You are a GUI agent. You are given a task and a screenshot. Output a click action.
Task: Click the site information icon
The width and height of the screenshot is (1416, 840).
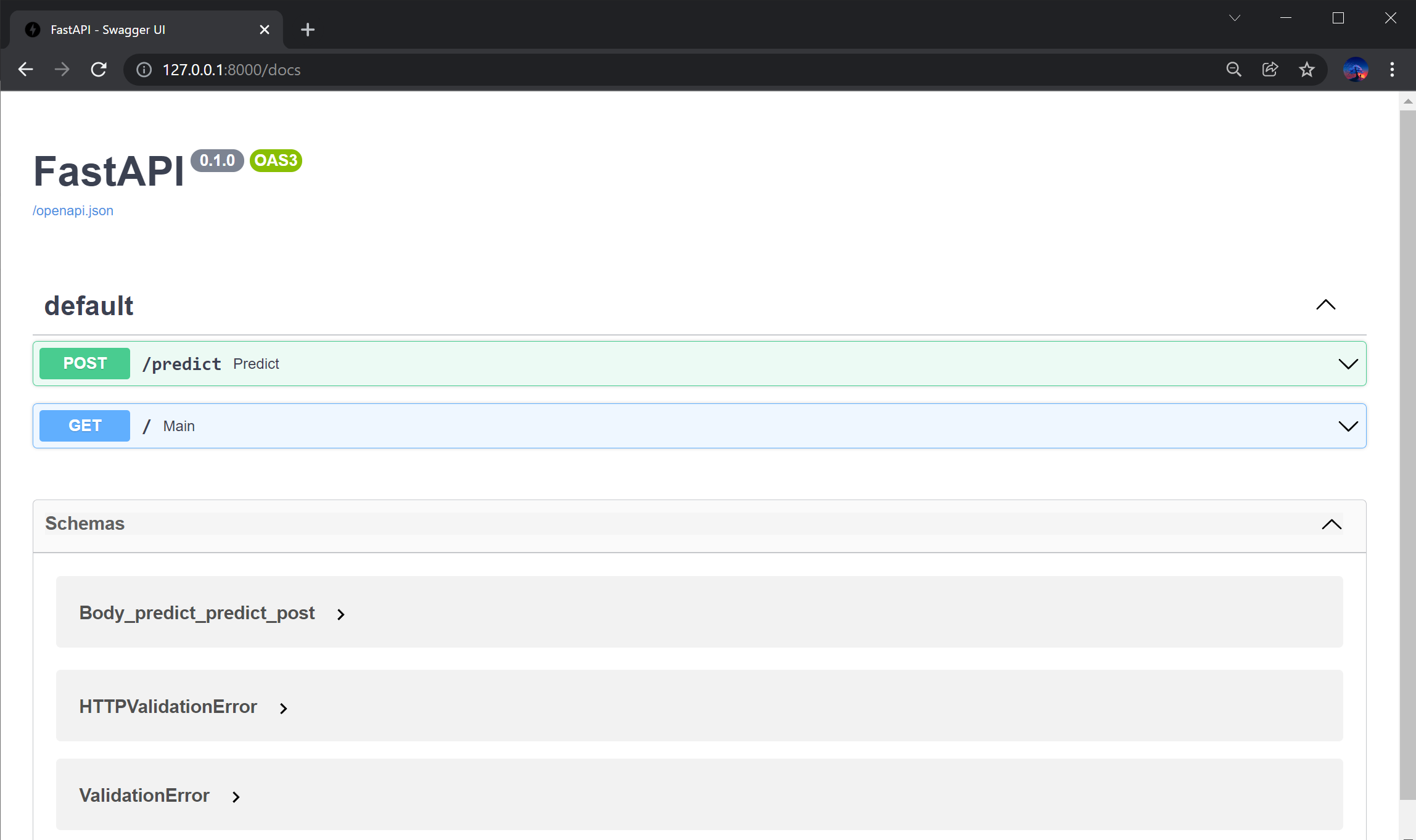(x=144, y=70)
